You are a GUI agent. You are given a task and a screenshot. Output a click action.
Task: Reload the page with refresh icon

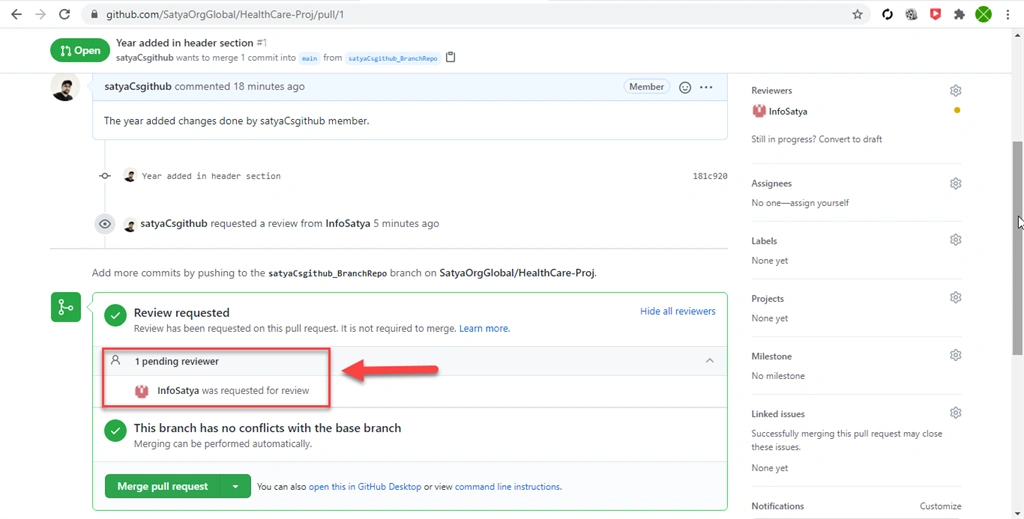pos(64,14)
